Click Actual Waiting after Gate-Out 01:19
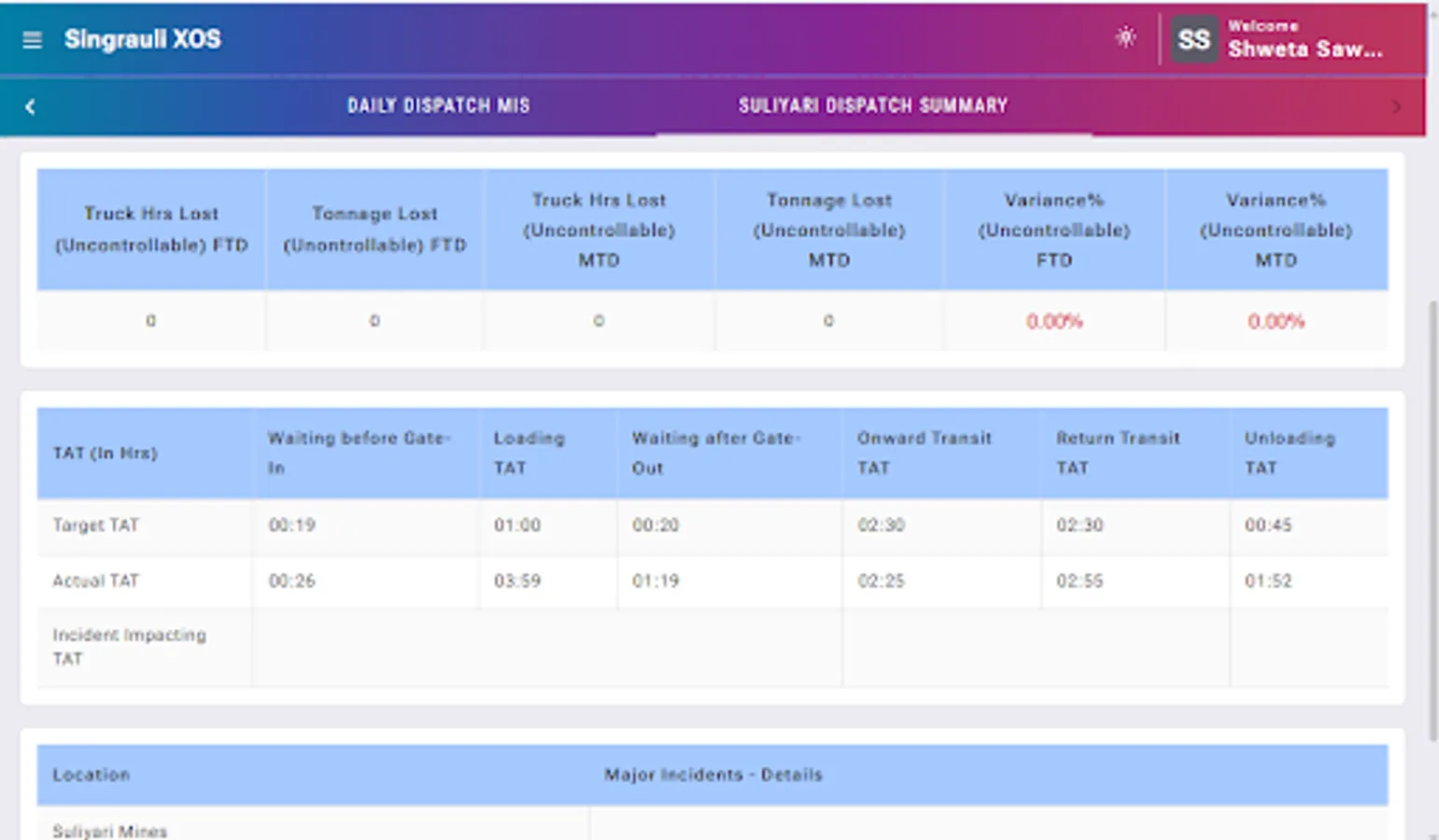This screenshot has height=840, width=1439. pyautogui.click(x=656, y=581)
